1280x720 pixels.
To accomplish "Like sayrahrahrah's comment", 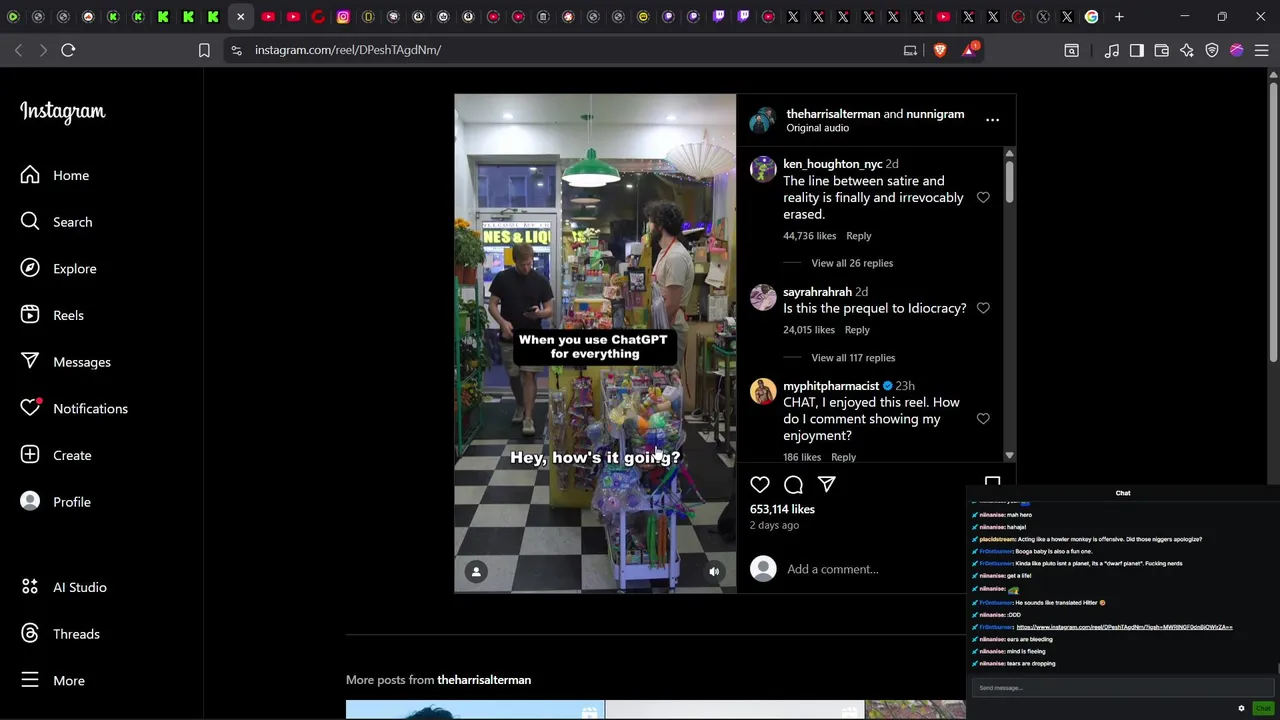I will point(983,308).
